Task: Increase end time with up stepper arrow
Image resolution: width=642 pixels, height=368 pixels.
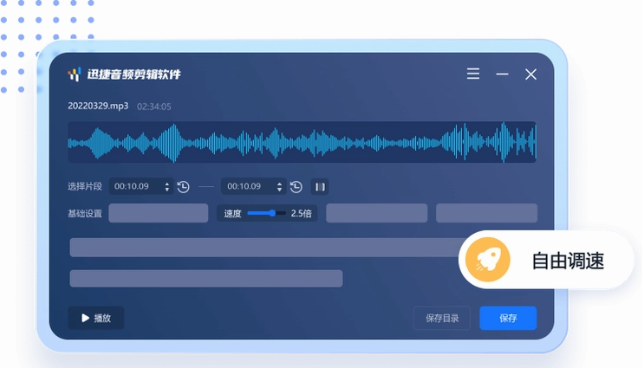Action: [279, 183]
